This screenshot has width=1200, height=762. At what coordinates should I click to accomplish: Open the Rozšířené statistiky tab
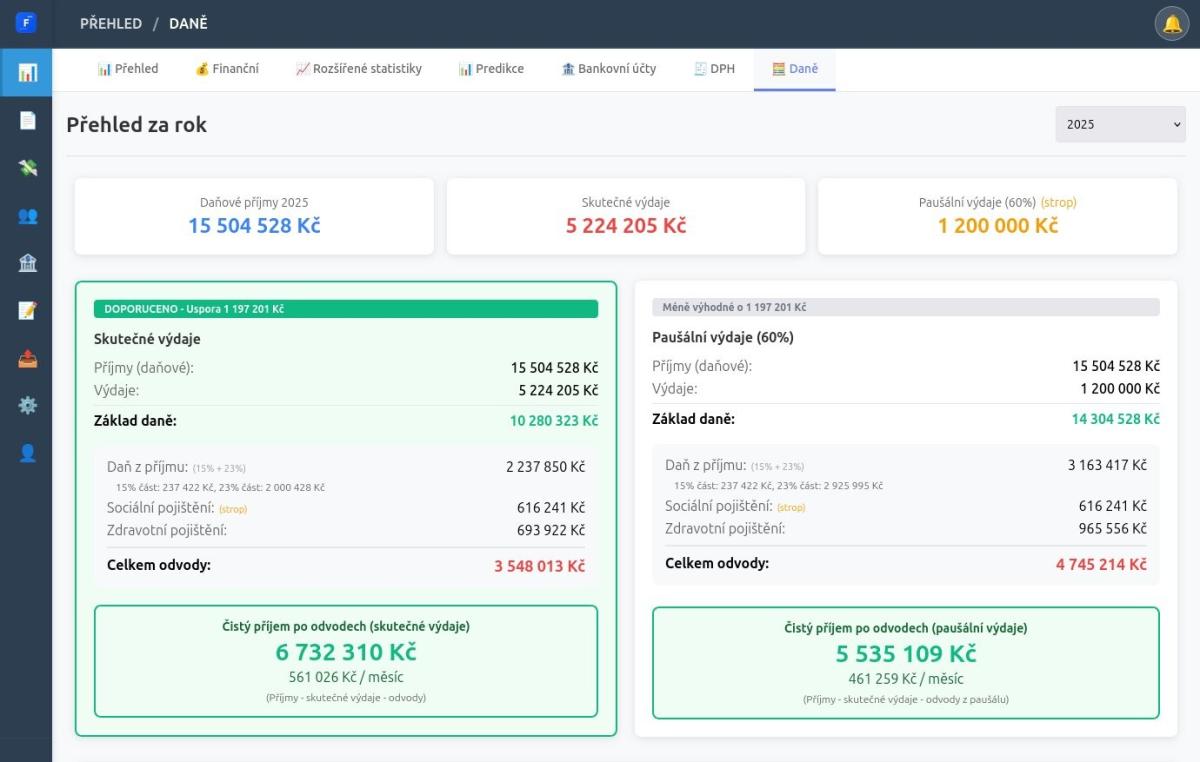(x=358, y=69)
